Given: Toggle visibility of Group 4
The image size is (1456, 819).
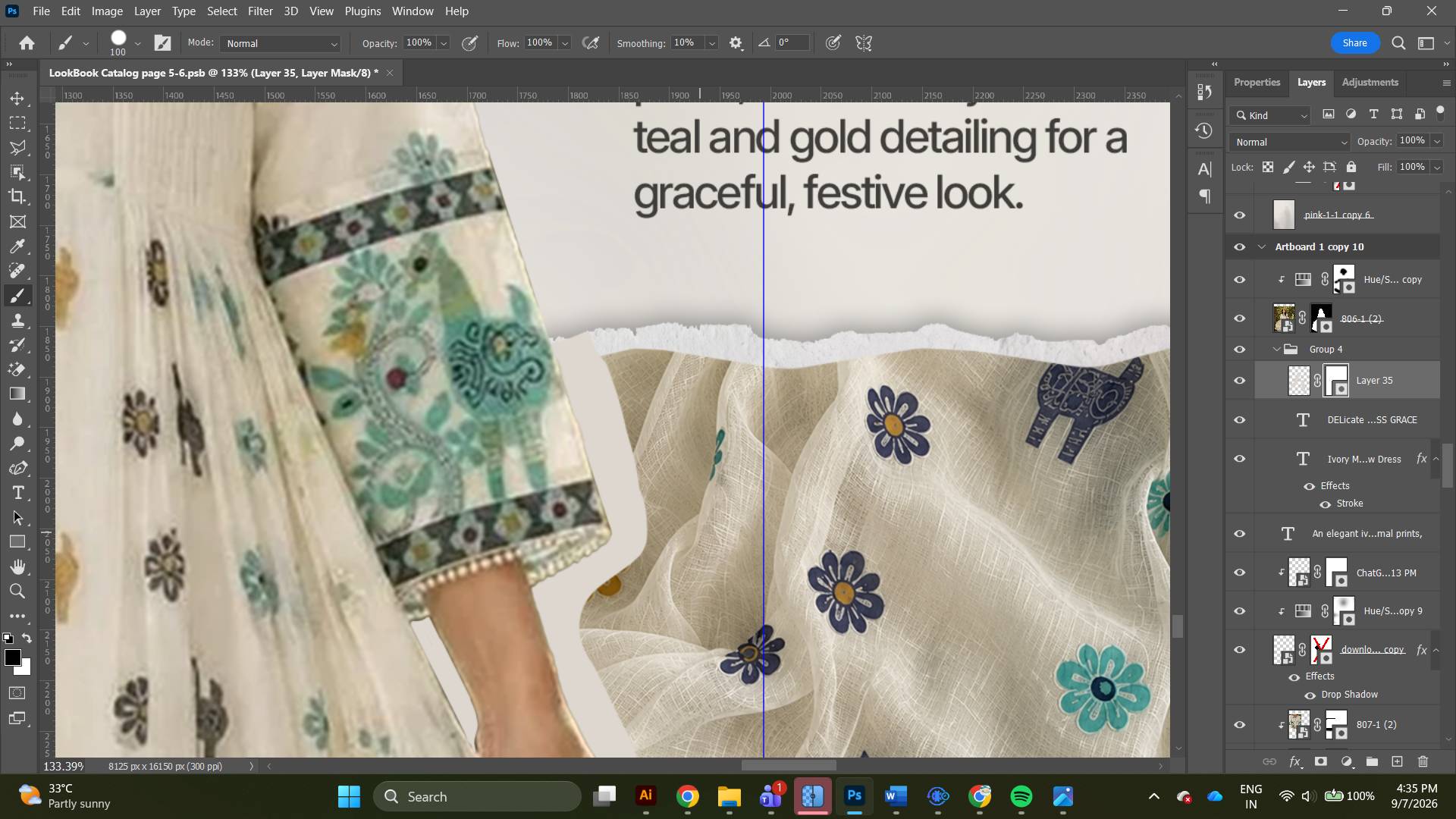Looking at the screenshot, I should 1240,350.
